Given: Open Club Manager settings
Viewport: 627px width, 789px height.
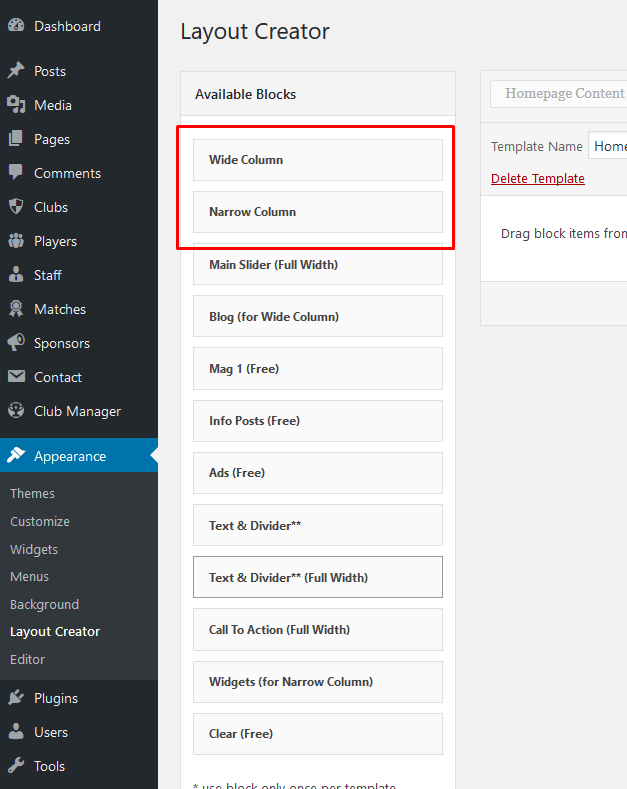Looking at the screenshot, I should pyautogui.click(x=77, y=412).
